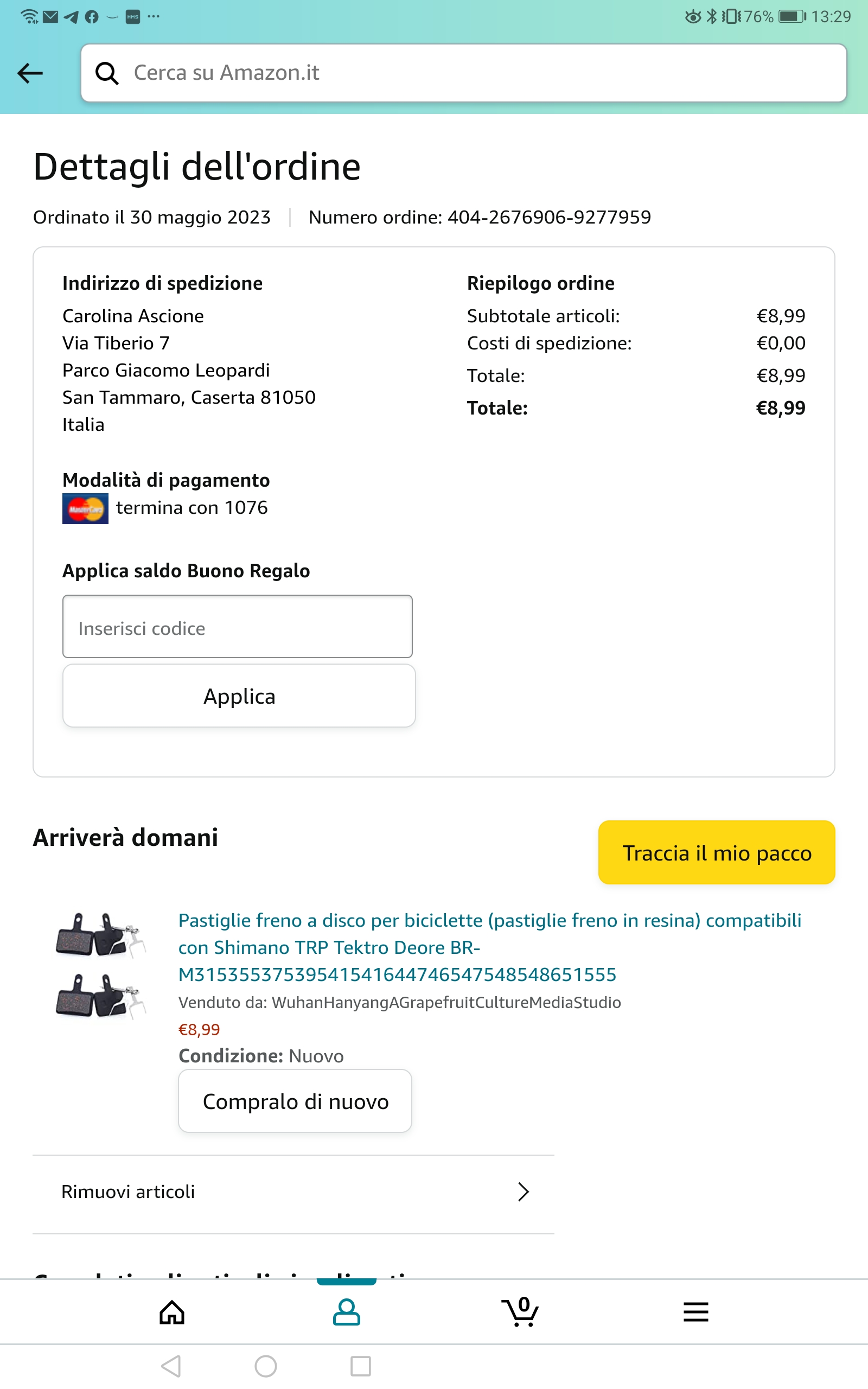Screen dimensions: 868x1389
Task: Open the shopping cart icon
Action: 520,1312
